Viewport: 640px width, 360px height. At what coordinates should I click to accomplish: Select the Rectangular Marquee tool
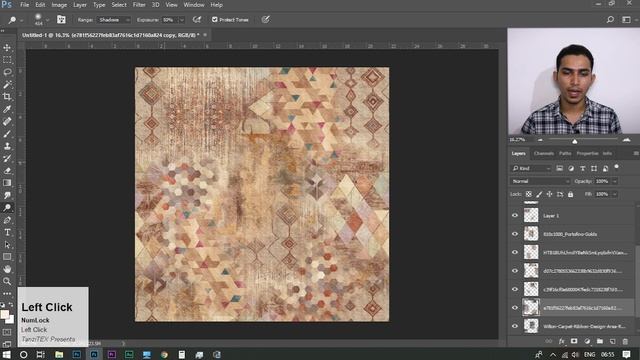[x=7, y=60]
